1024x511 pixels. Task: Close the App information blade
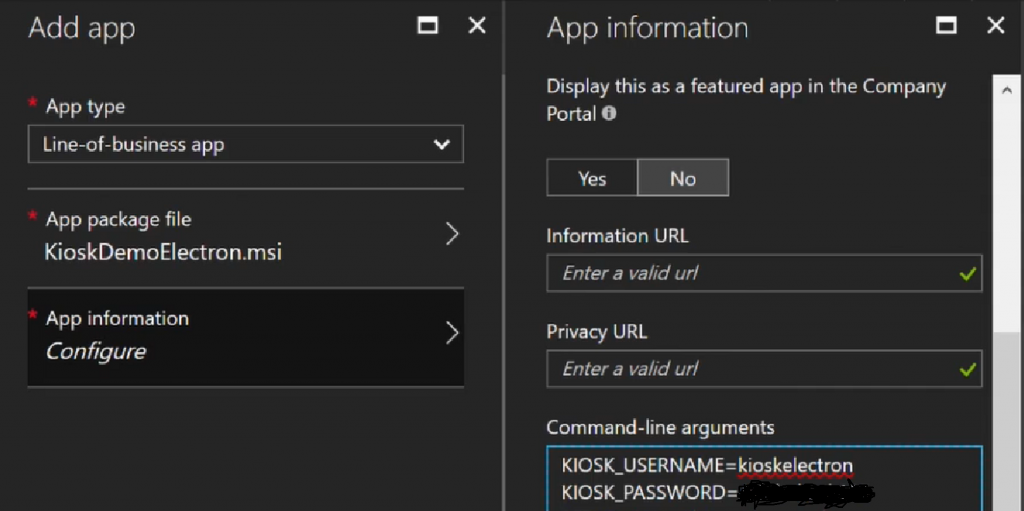tap(995, 25)
